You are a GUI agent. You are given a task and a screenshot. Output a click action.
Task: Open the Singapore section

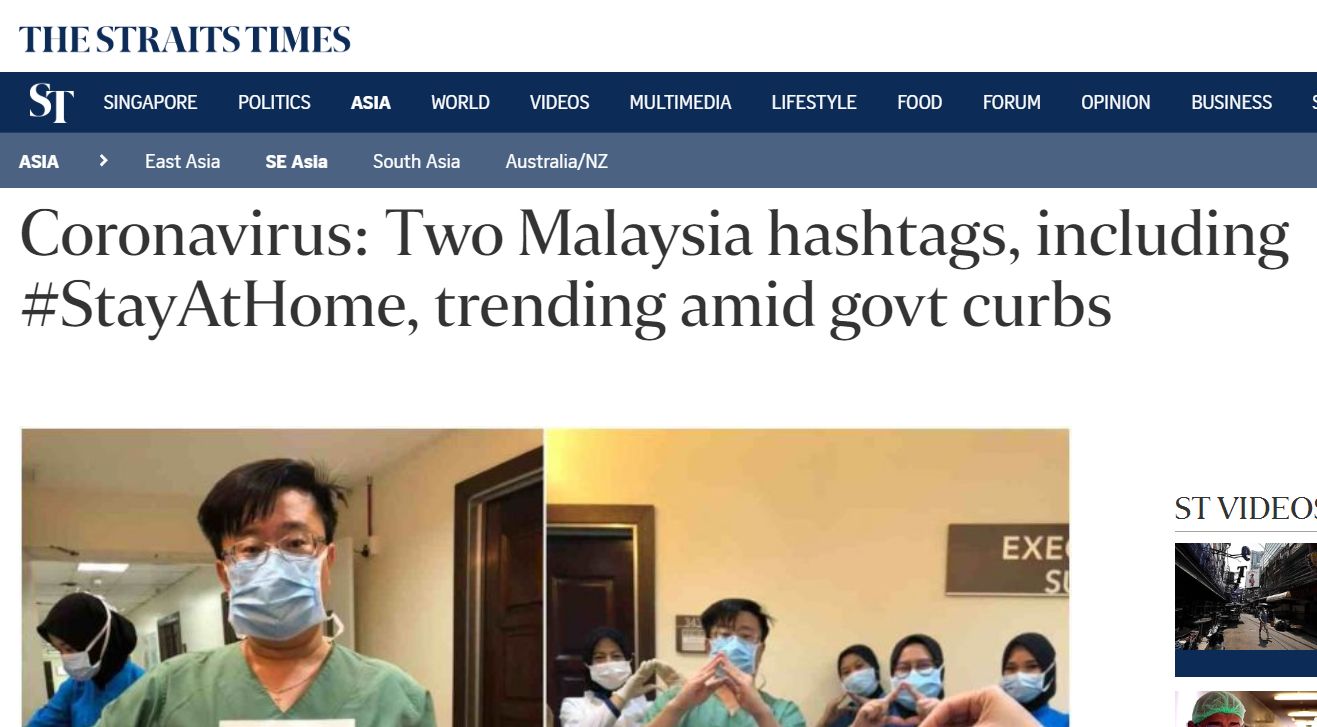[x=150, y=102]
